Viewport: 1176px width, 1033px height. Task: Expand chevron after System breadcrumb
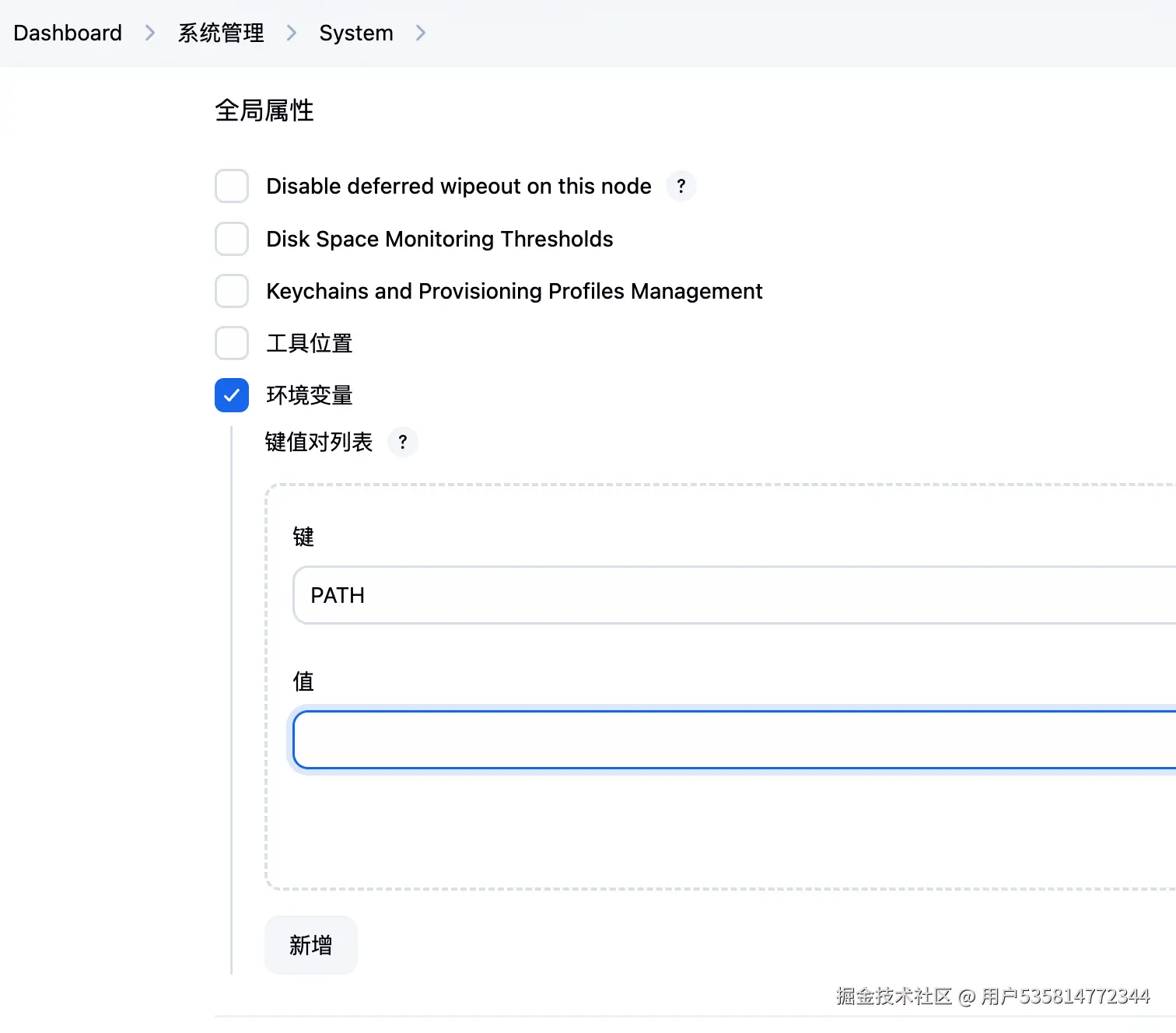click(x=421, y=33)
